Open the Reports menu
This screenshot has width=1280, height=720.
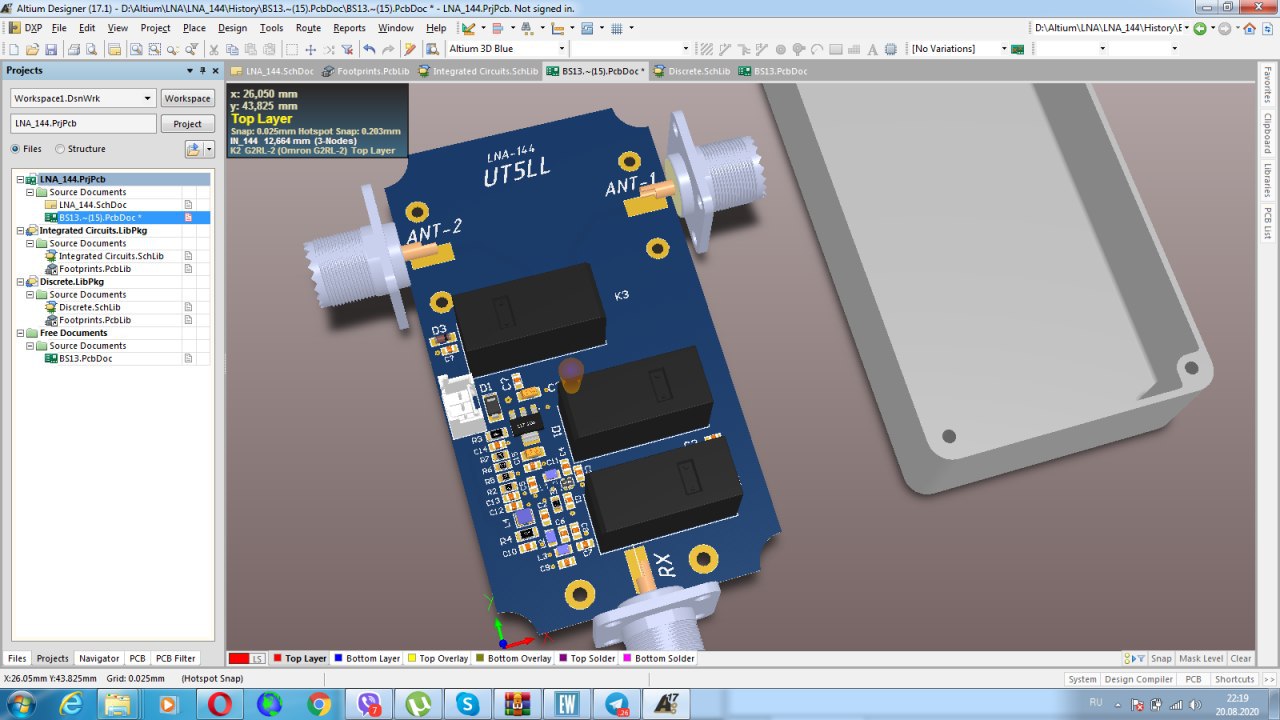tap(349, 28)
